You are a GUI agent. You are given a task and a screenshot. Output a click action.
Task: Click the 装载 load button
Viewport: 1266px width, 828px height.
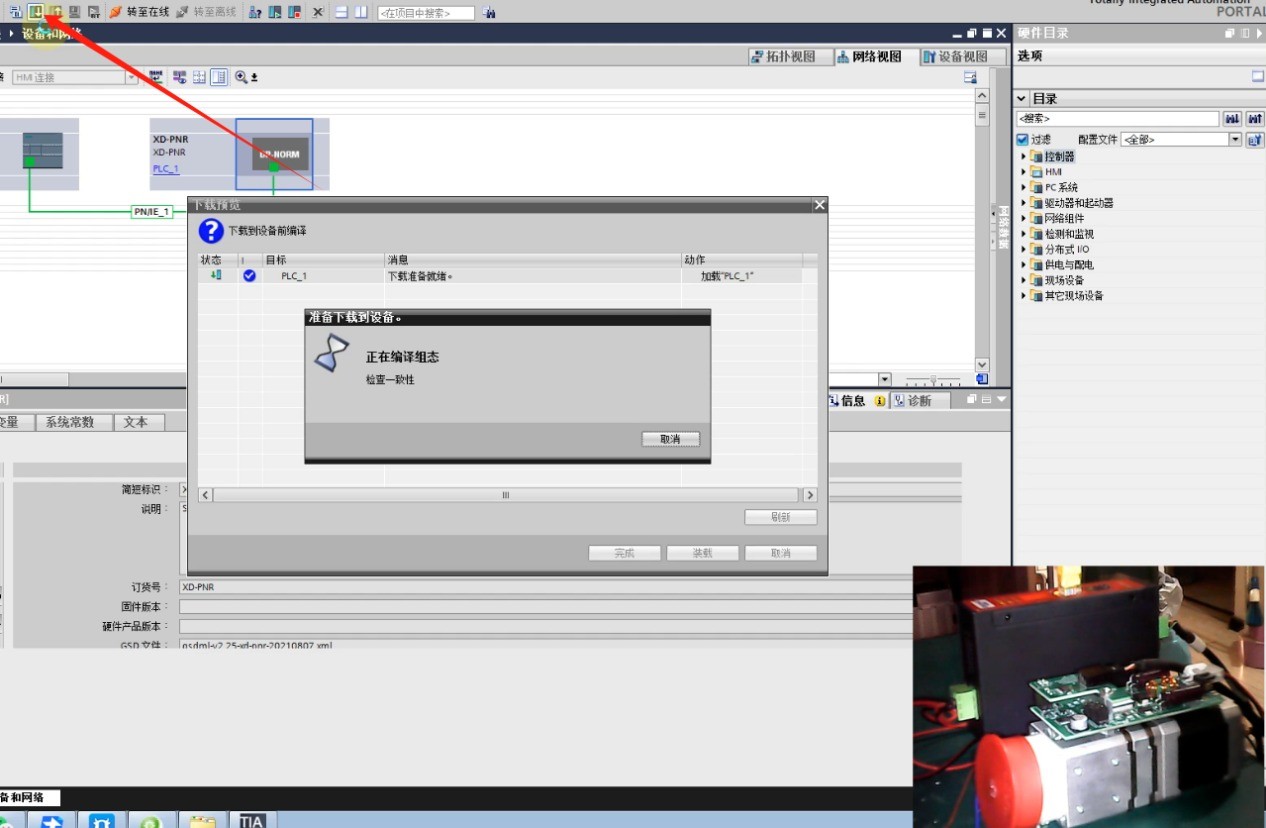703,553
